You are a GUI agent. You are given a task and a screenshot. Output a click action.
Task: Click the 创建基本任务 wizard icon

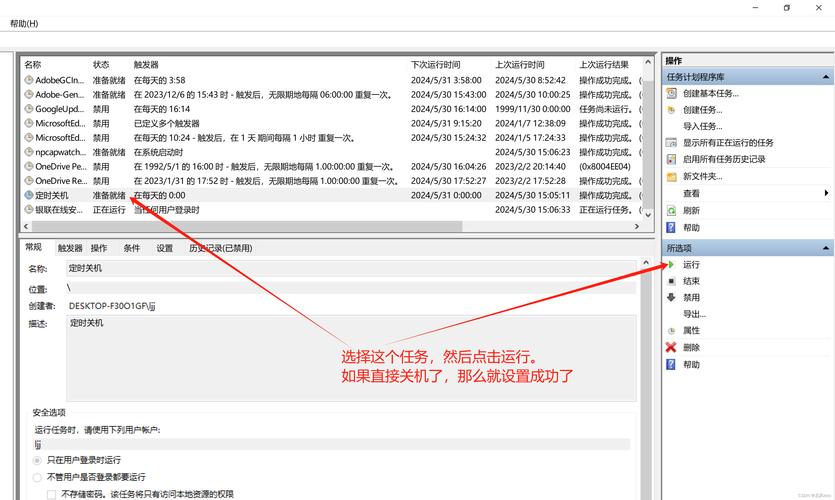click(672, 93)
